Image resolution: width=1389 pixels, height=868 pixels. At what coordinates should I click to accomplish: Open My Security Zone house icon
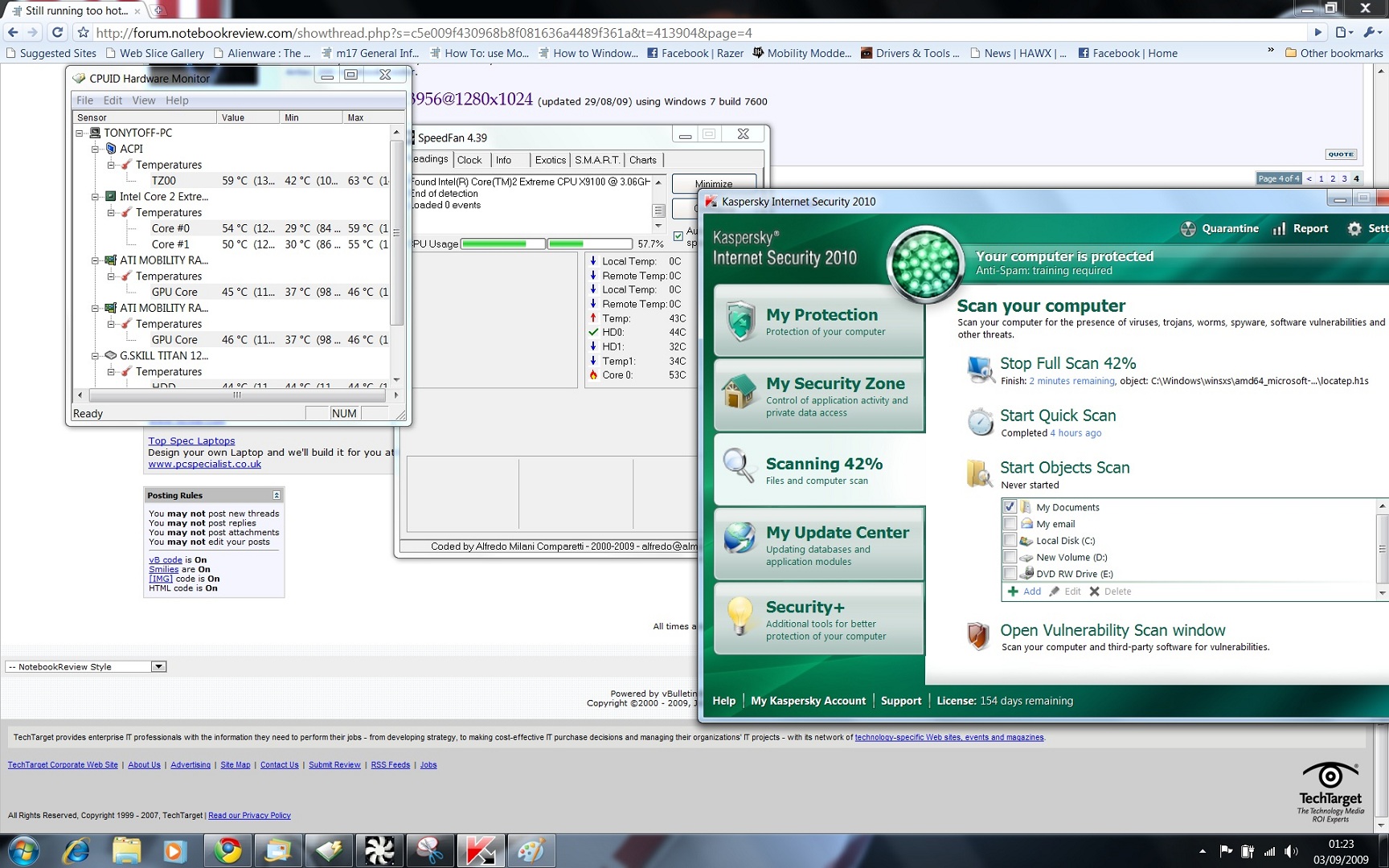coord(738,393)
